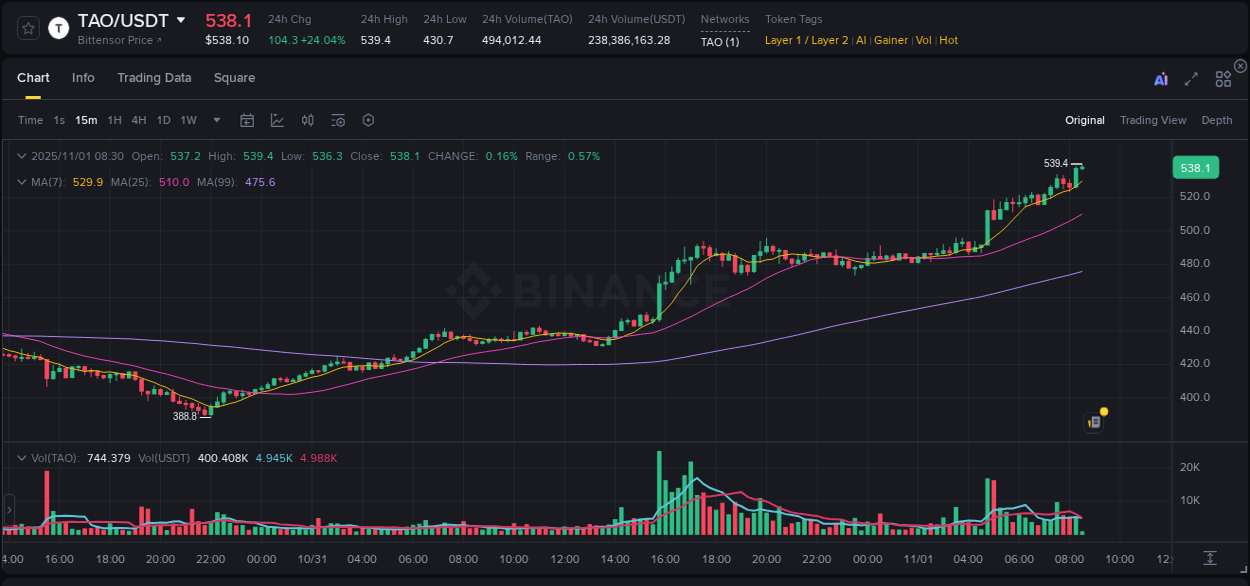
Task: Open the Trading Data tab
Action: pyautogui.click(x=154, y=77)
